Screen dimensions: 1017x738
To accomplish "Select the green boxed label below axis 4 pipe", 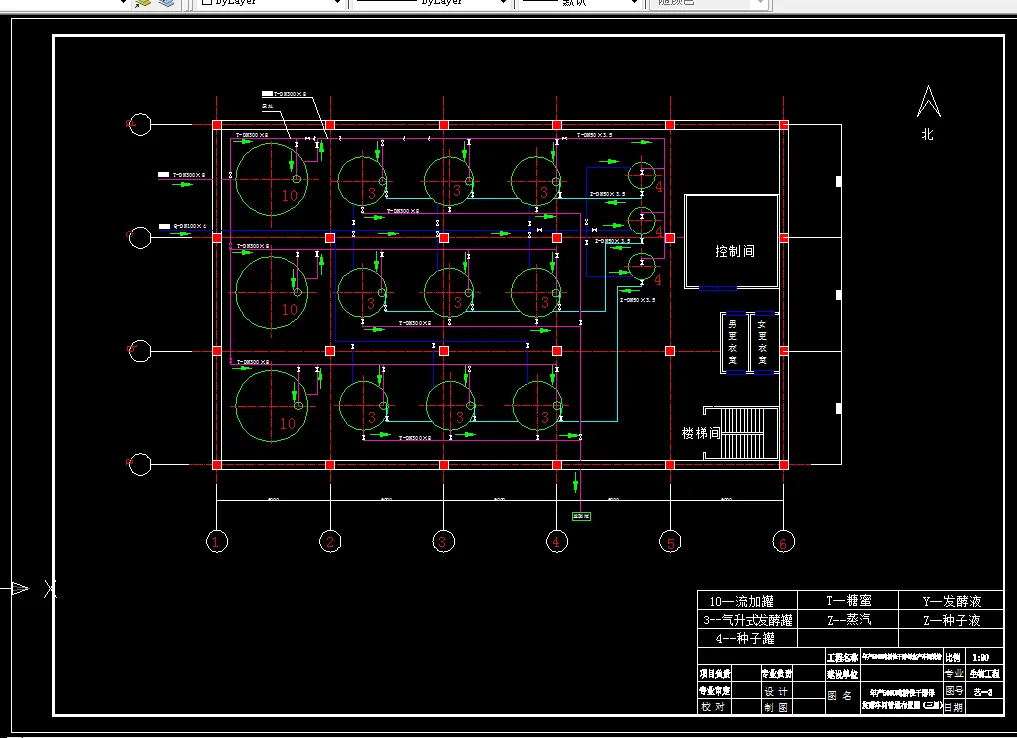I will (x=581, y=516).
